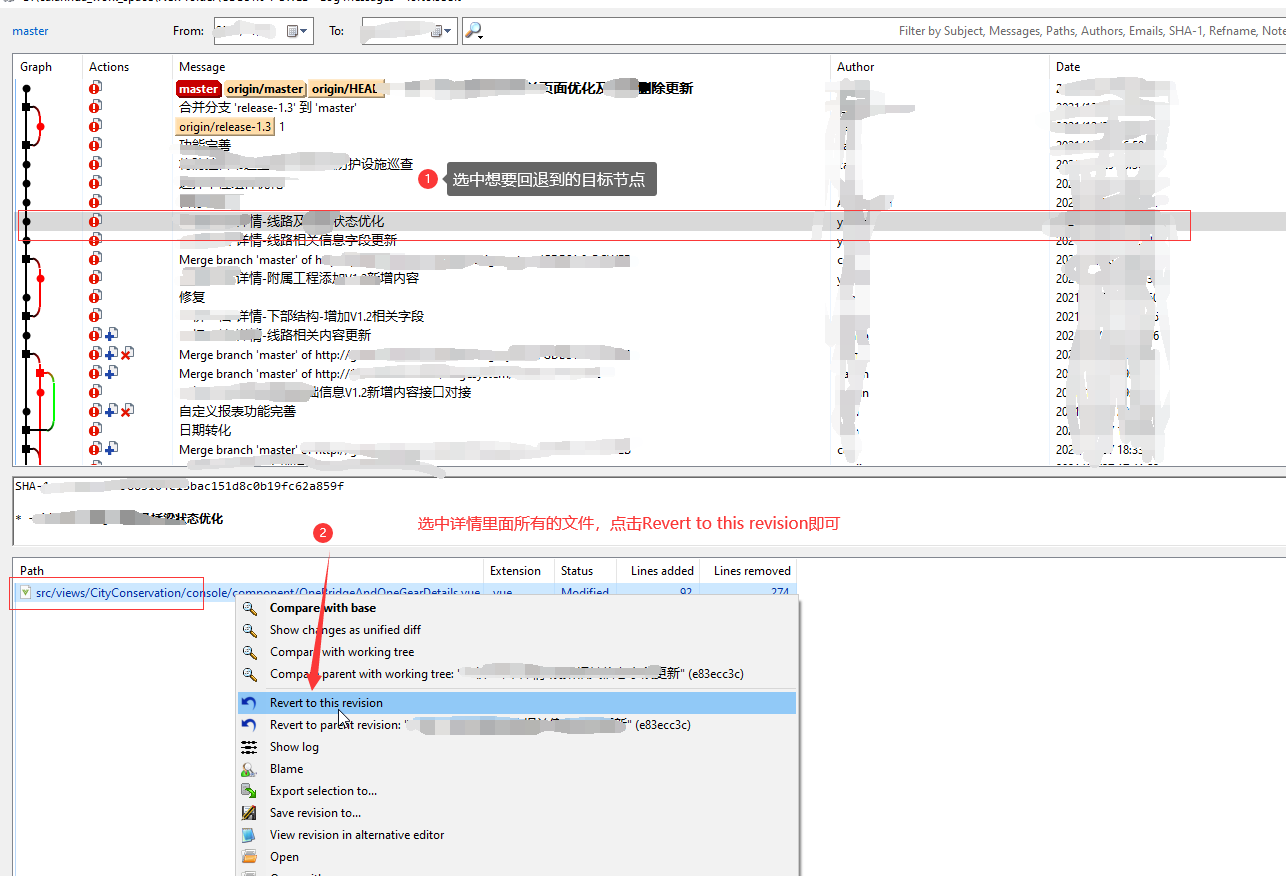
Task: Select the origin/master ref label
Action: [x=264, y=89]
